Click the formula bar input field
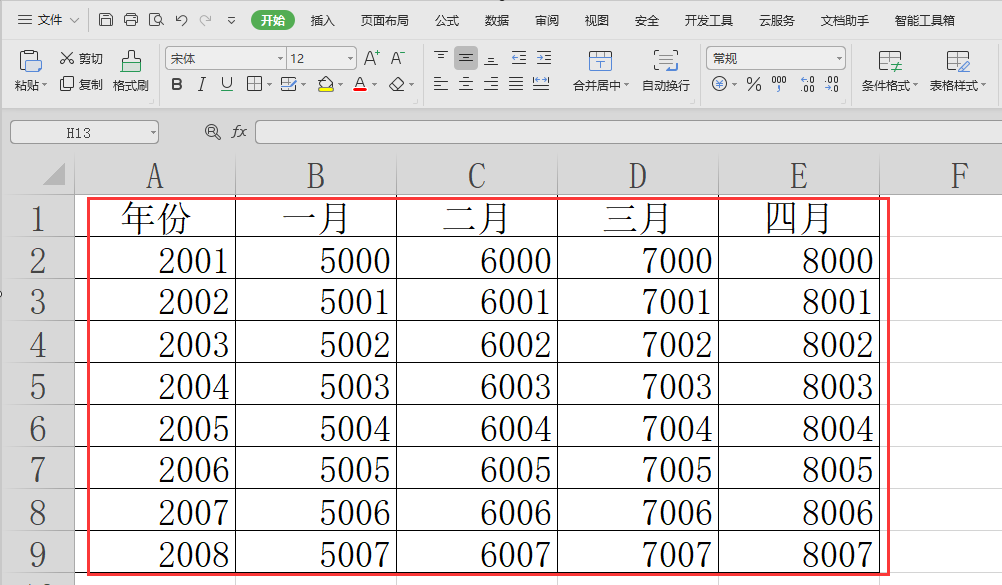Image resolution: width=1002 pixels, height=585 pixels. coord(628,133)
